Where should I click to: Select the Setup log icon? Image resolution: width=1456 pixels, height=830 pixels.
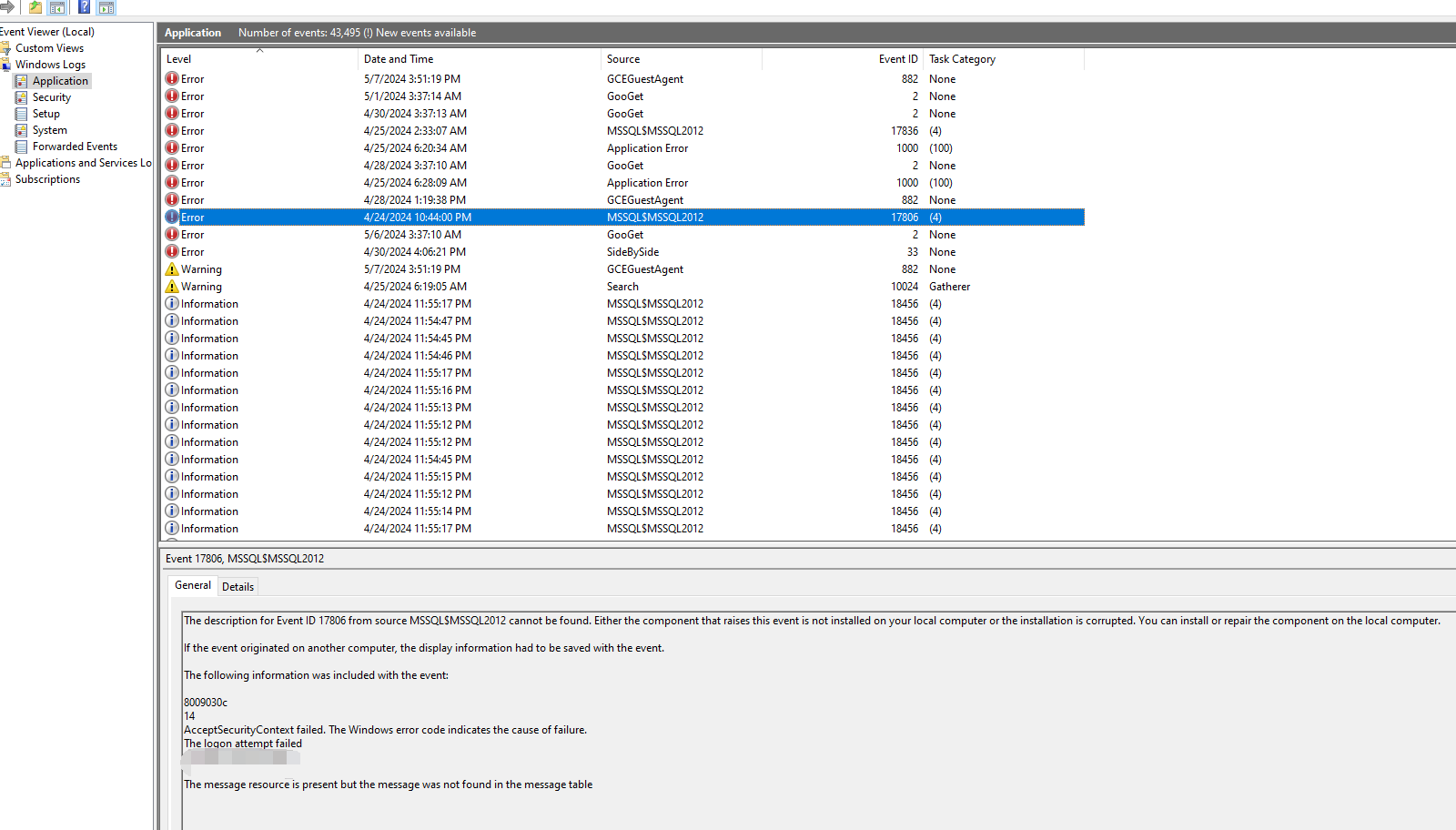(22, 113)
